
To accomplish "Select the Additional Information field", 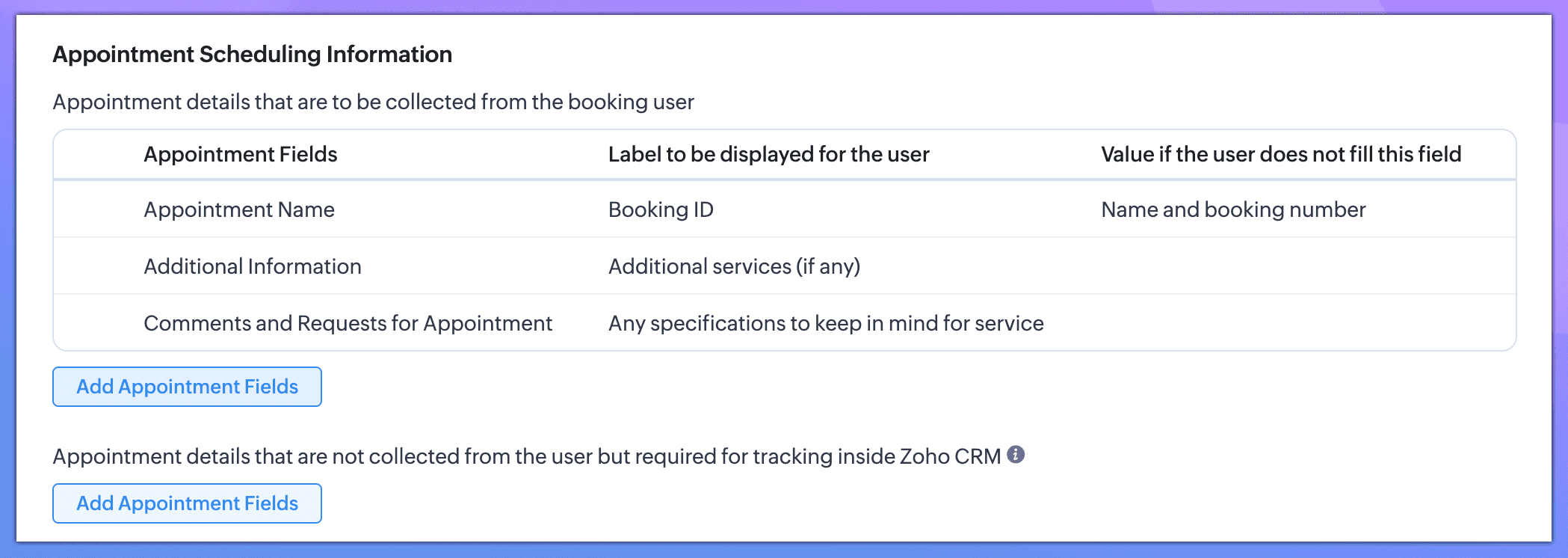I will (253, 266).
